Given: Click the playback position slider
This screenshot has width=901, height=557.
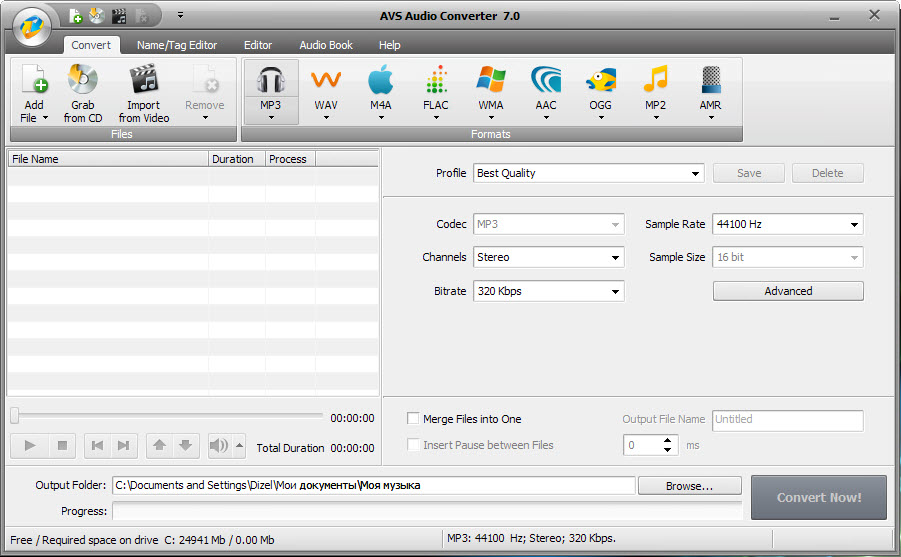Looking at the screenshot, I should pyautogui.click(x=166, y=416).
